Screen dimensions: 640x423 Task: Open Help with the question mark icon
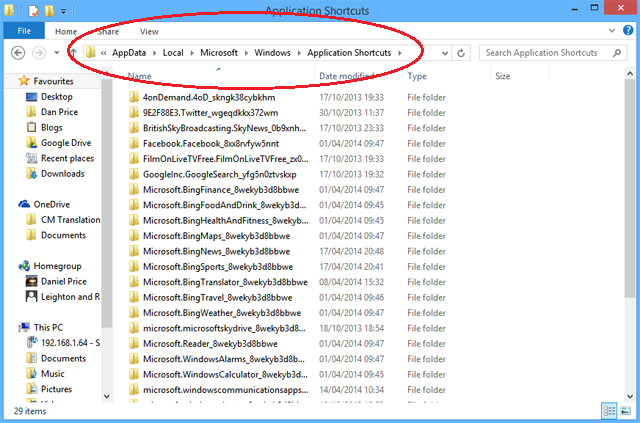[x=628, y=30]
